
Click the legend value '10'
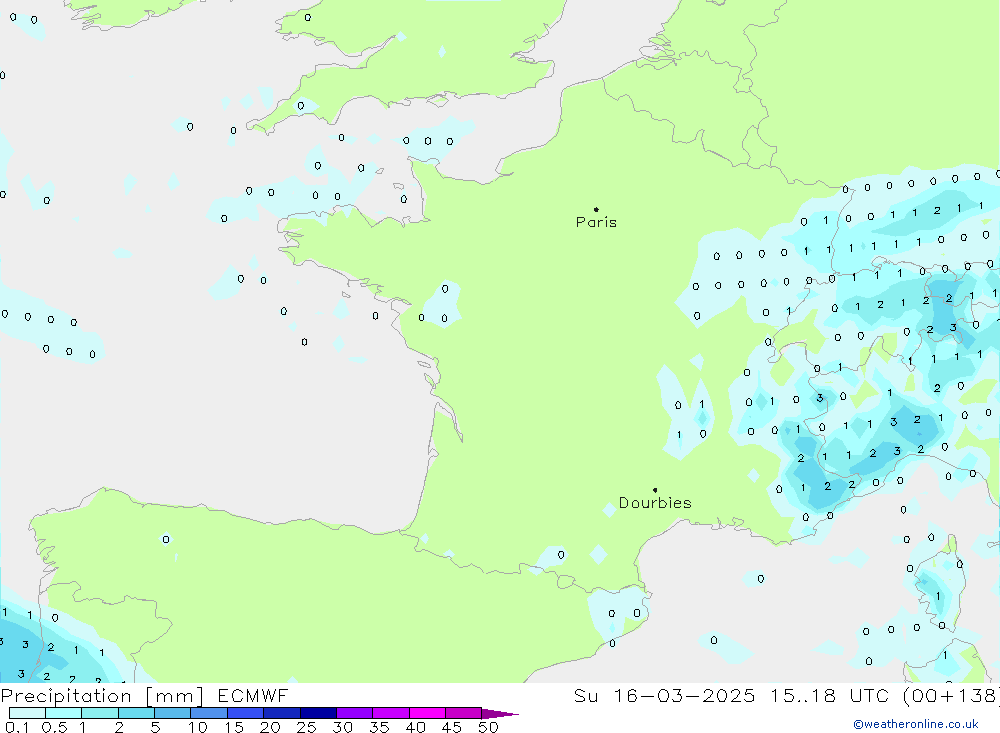(198, 727)
